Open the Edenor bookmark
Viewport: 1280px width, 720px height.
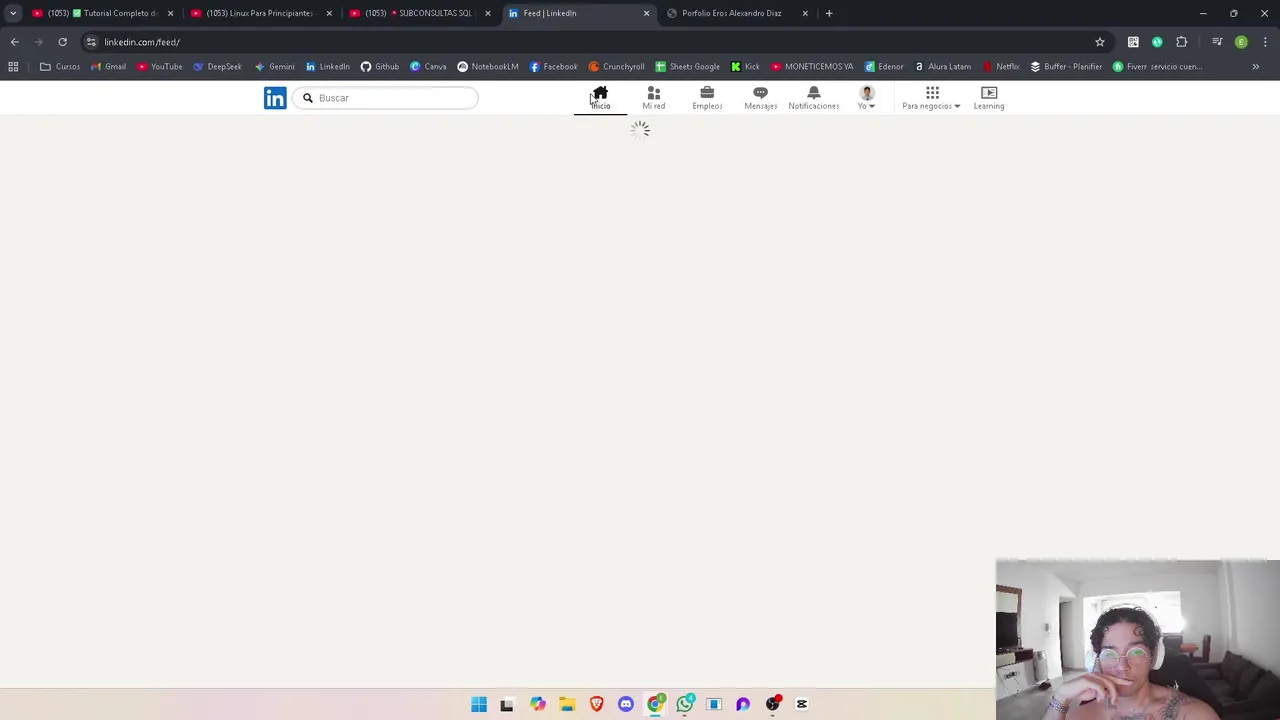pos(884,67)
